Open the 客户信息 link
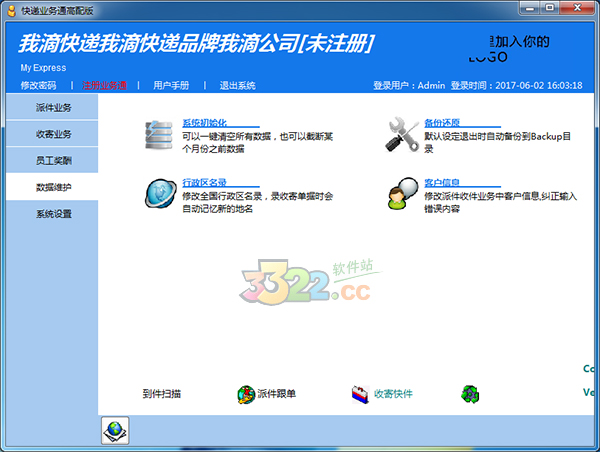 pos(442,183)
